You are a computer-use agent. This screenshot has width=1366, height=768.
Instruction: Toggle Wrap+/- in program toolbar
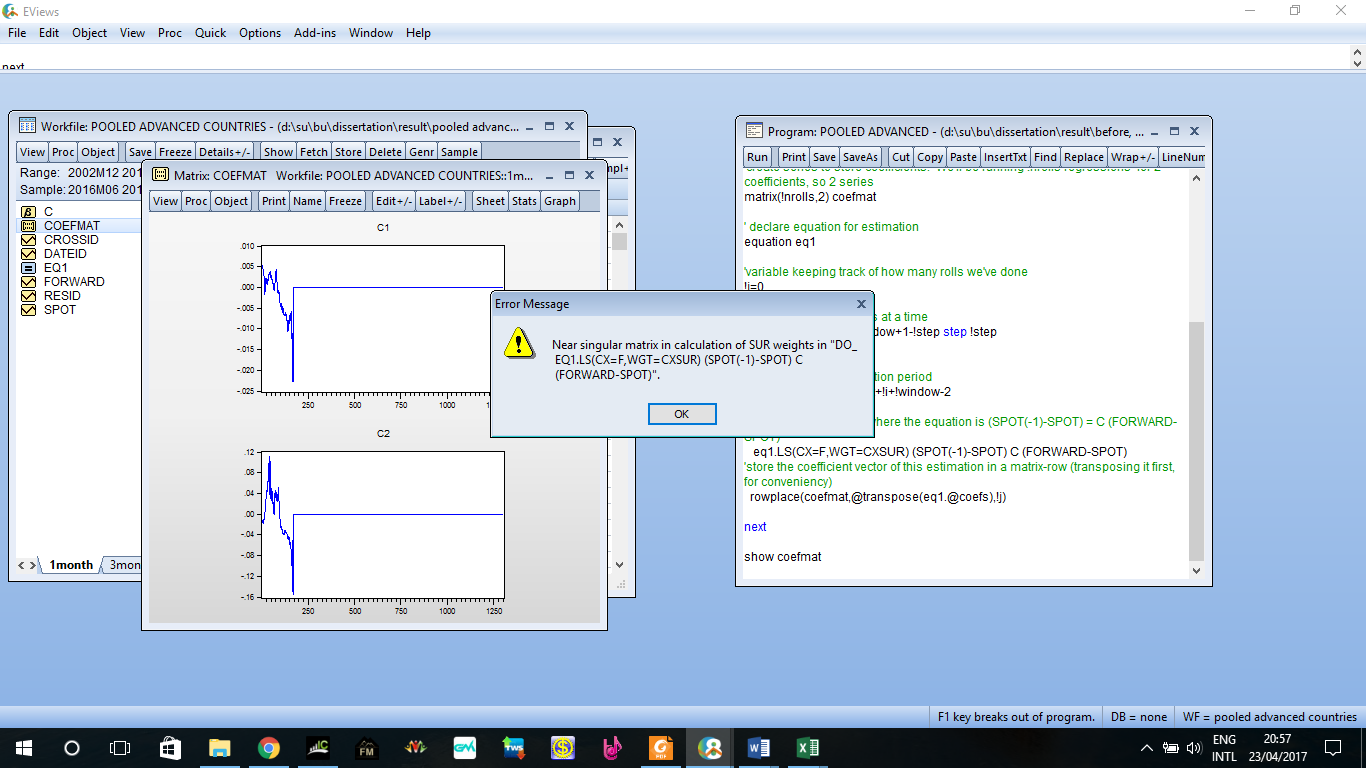click(x=1133, y=157)
